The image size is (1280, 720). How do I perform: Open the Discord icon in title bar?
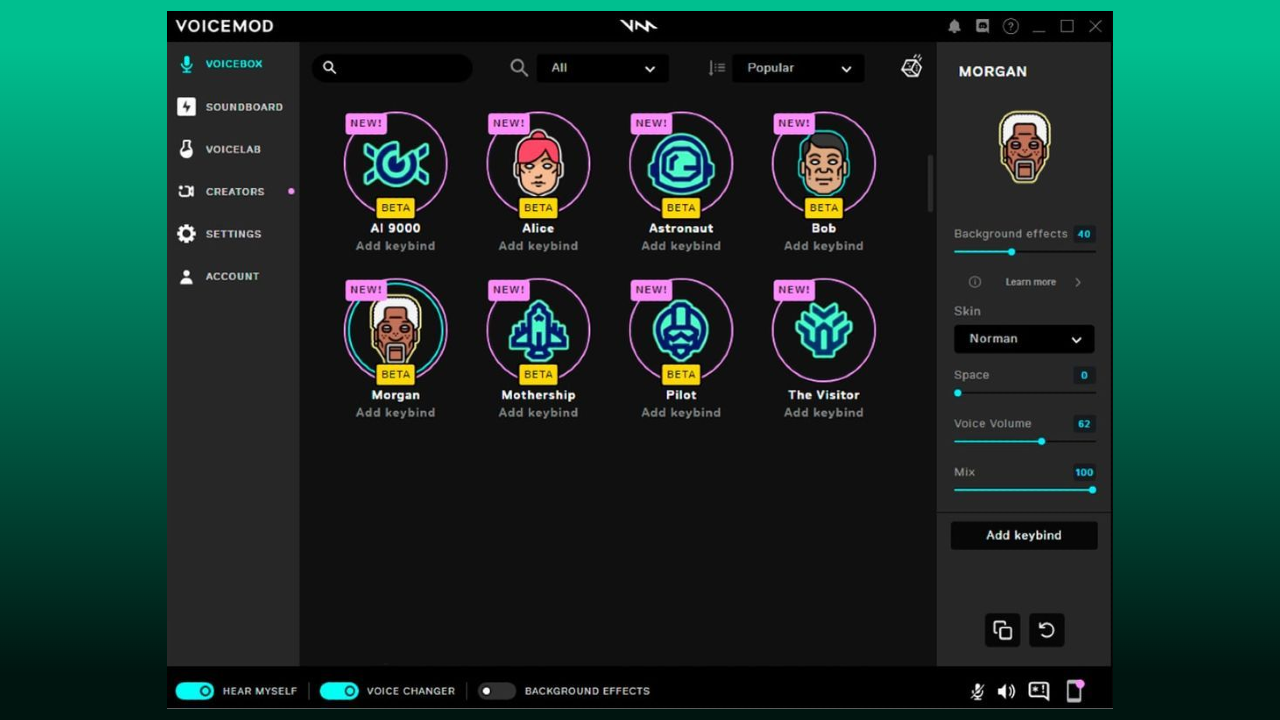(982, 26)
